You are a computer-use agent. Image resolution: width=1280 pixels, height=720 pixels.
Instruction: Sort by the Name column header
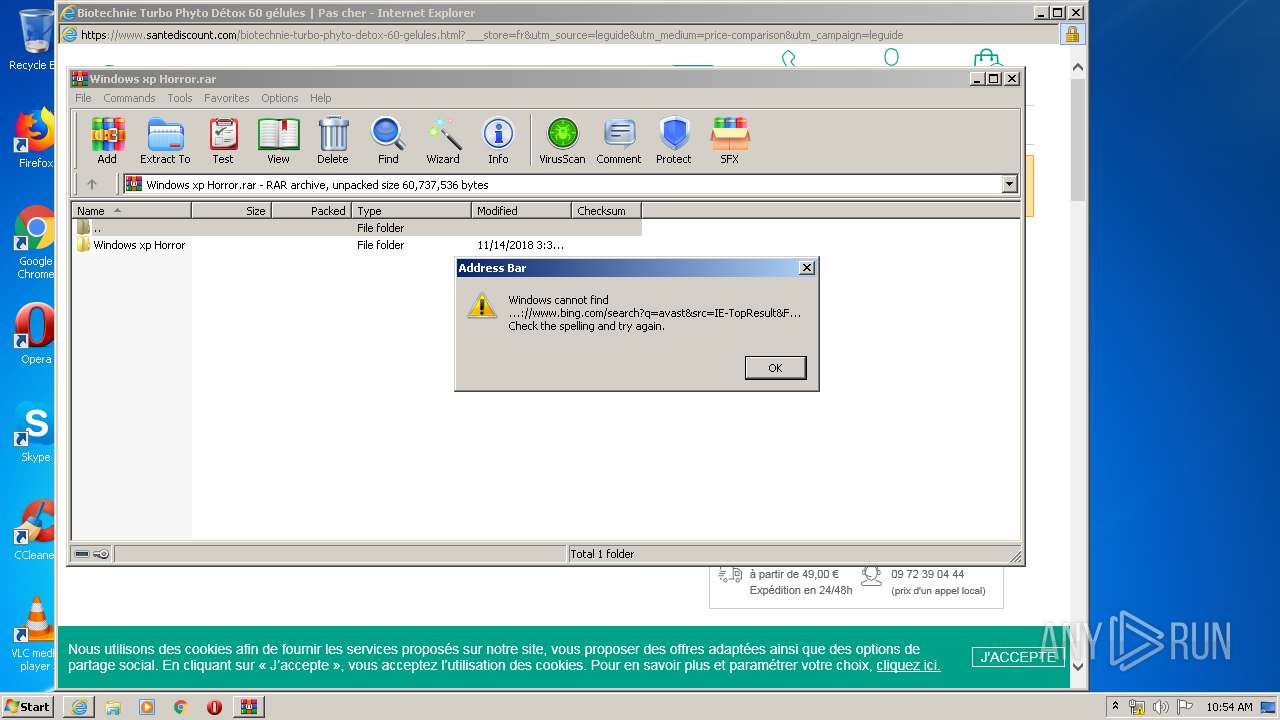(131, 211)
